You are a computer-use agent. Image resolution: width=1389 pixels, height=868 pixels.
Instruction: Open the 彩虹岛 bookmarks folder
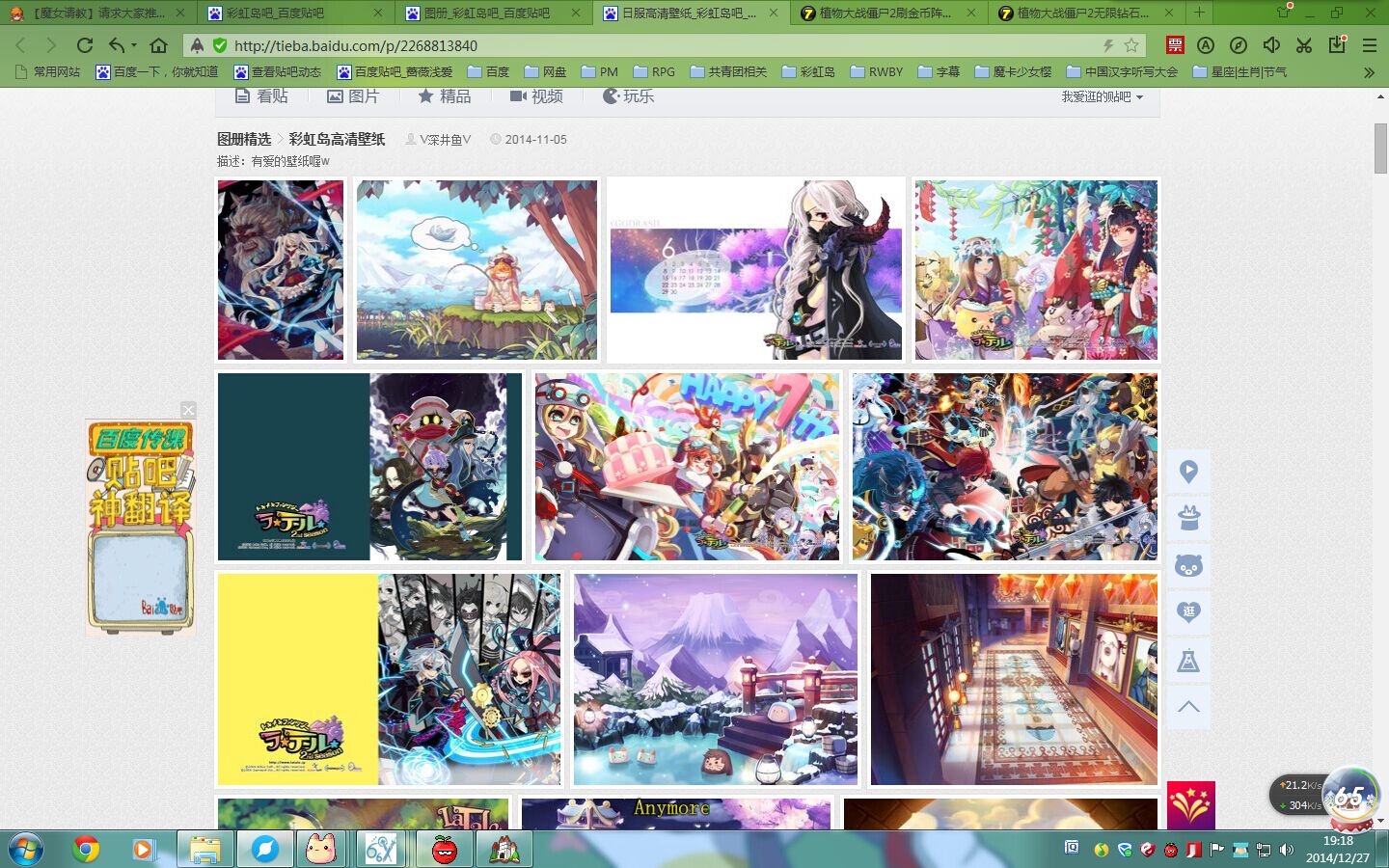pyautogui.click(x=808, y=71)
